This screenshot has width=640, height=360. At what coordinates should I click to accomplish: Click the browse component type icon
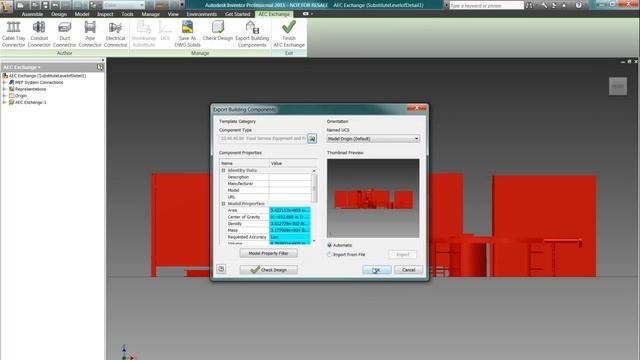[x=312, y=139]
